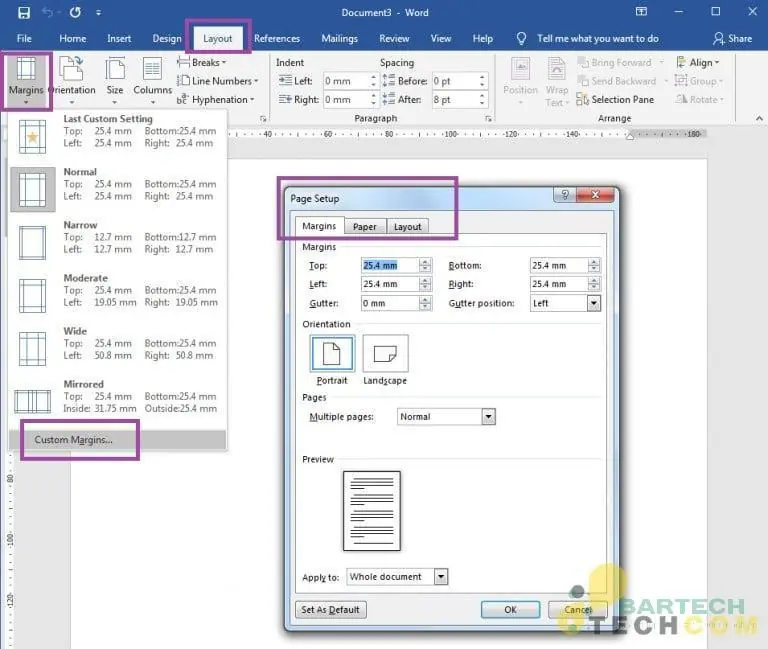Open Customize Quick Access Toolbar arrow
The image size is (768, 649).
pos(98,13)
